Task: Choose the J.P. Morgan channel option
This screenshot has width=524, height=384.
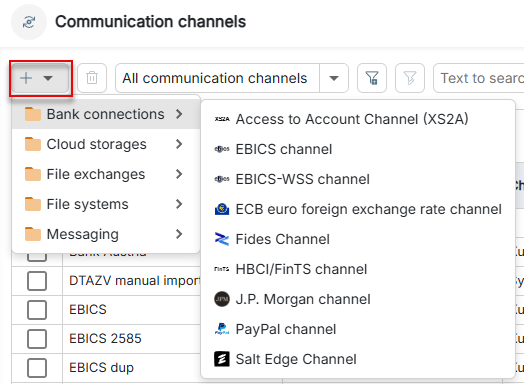Action: pos(358,299)
